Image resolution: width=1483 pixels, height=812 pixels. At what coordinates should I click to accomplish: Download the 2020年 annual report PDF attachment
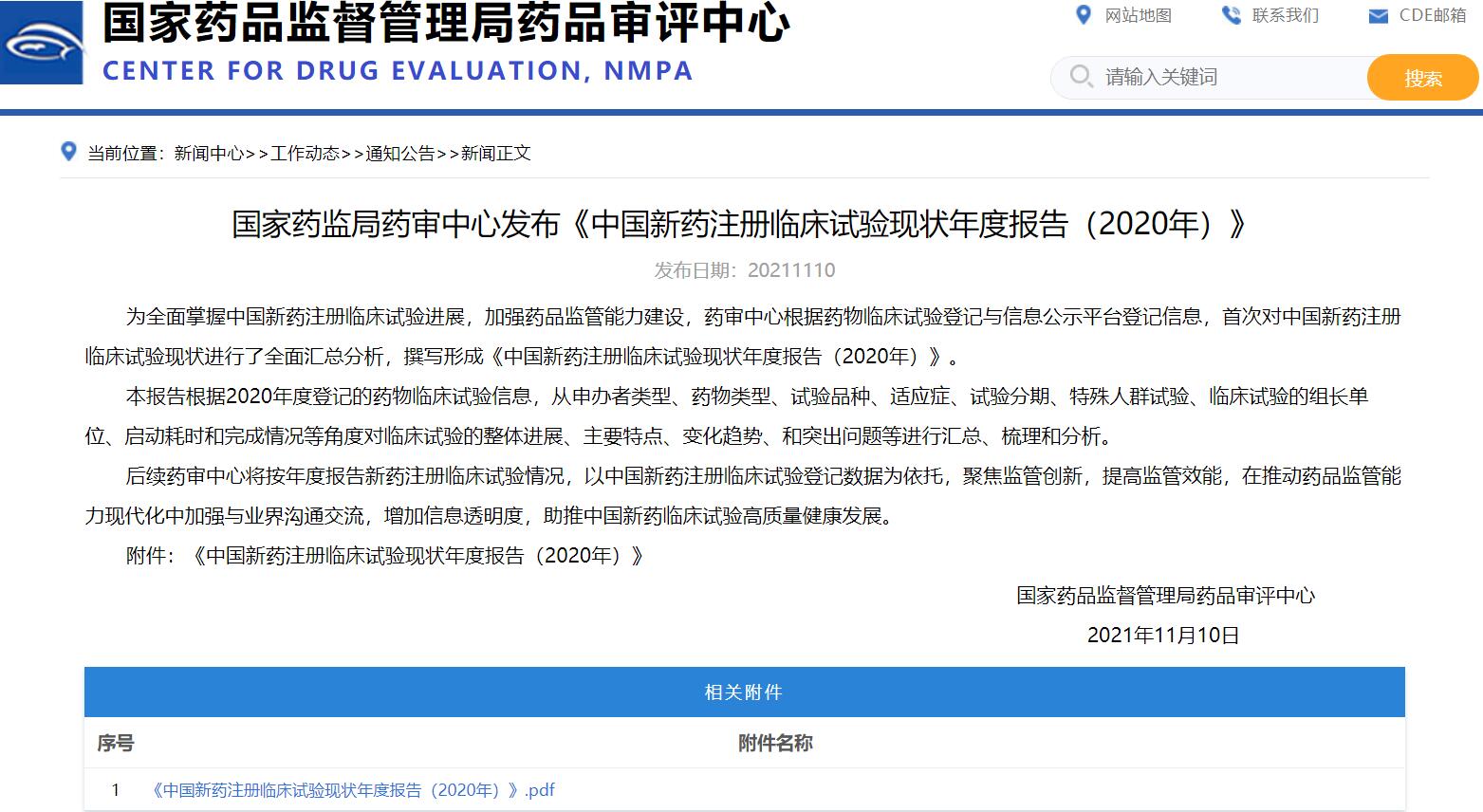tap(353, 790)
